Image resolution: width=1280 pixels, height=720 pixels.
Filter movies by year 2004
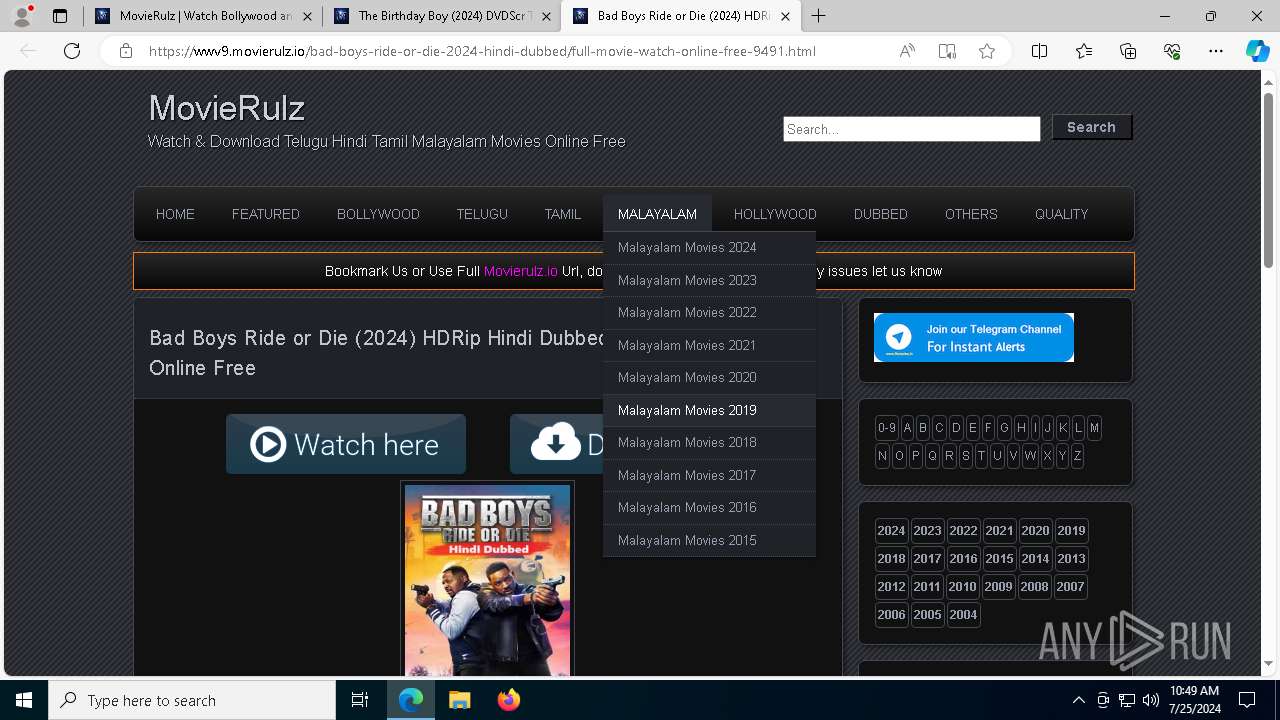coord(963,615)
